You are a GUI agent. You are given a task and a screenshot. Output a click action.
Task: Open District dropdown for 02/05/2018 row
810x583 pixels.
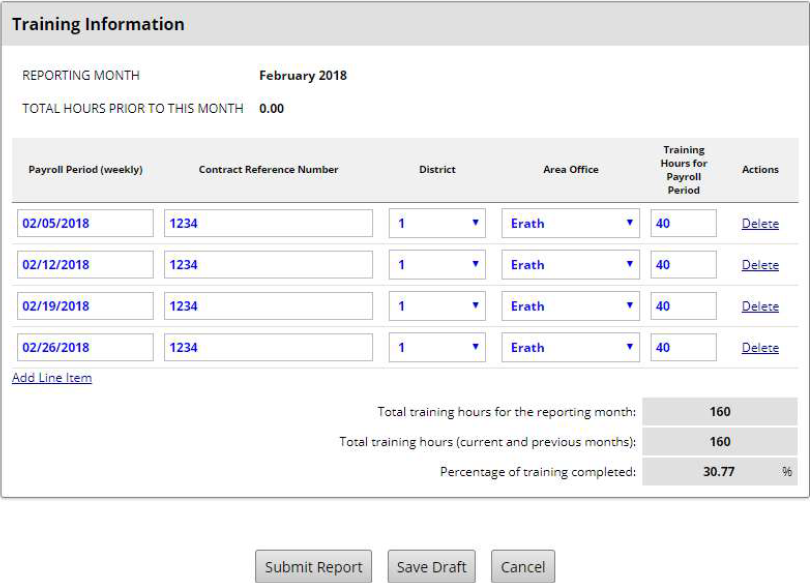pos(437,223)
